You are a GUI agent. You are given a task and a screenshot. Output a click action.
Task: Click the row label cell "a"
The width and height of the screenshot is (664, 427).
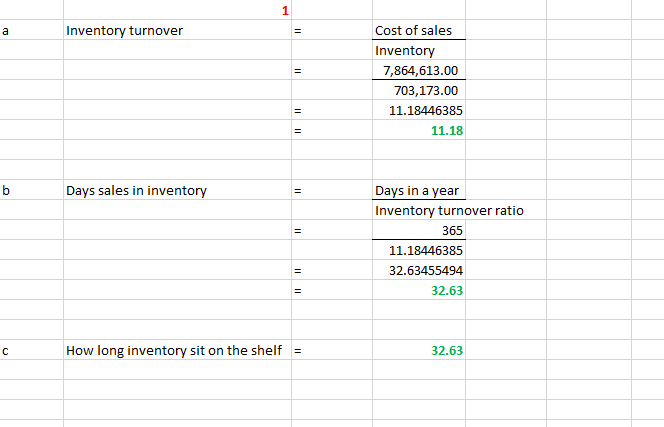click(8, 31)
